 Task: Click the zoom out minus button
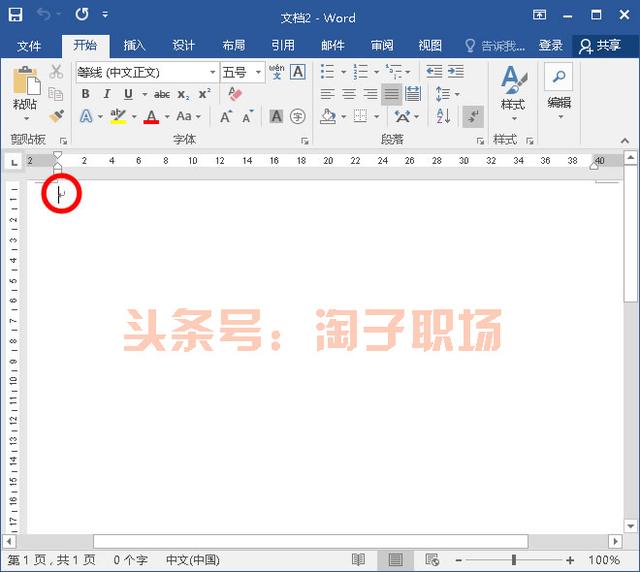pyautogui.click(x=459, y=561)
